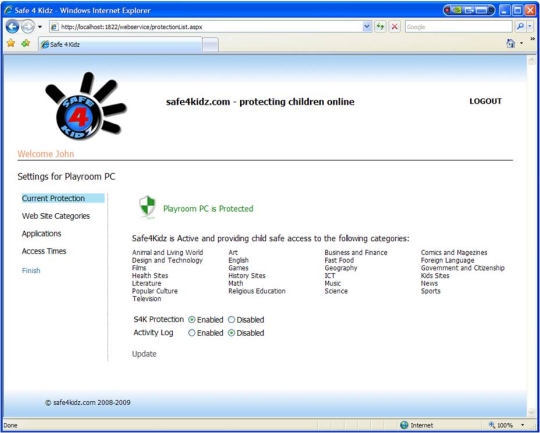The image size is (540, 433).
Task: Click the red Stop loading icon
Action: click(395, 27)
